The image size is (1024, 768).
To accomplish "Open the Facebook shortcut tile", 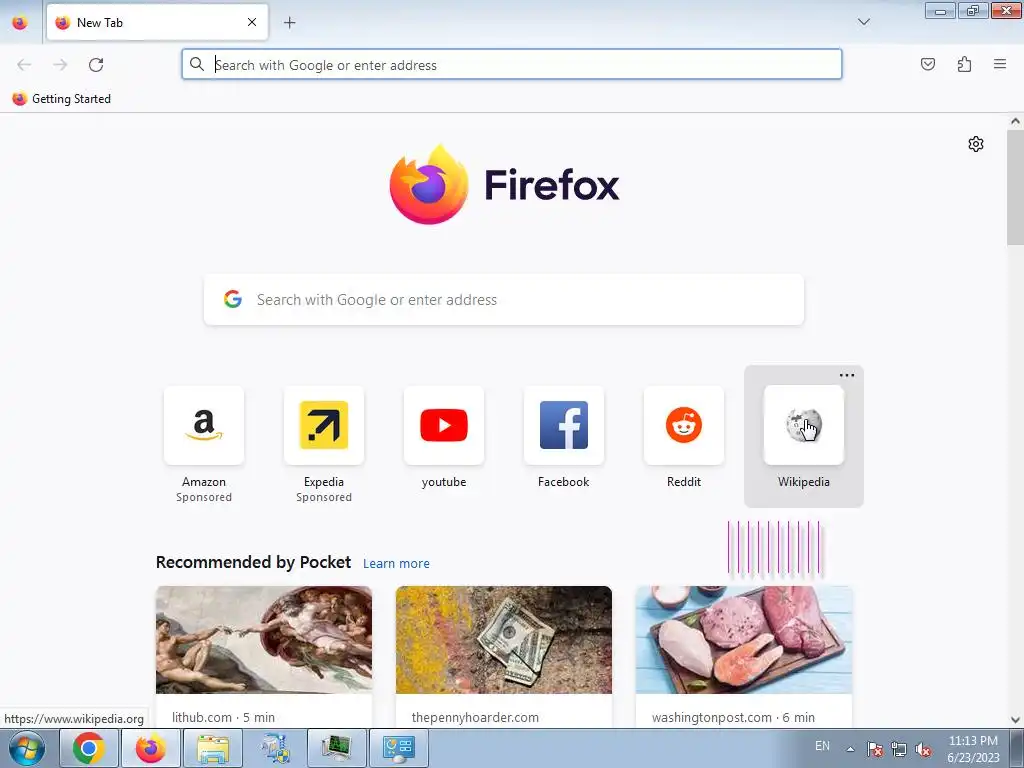I will point(564,425).
